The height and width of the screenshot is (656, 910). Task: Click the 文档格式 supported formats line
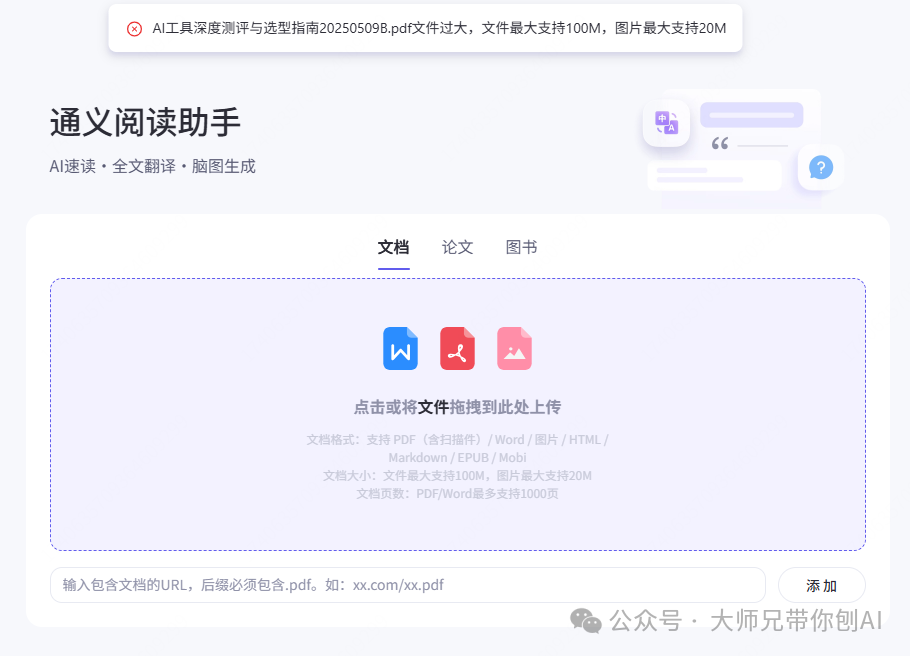(457, 439)
